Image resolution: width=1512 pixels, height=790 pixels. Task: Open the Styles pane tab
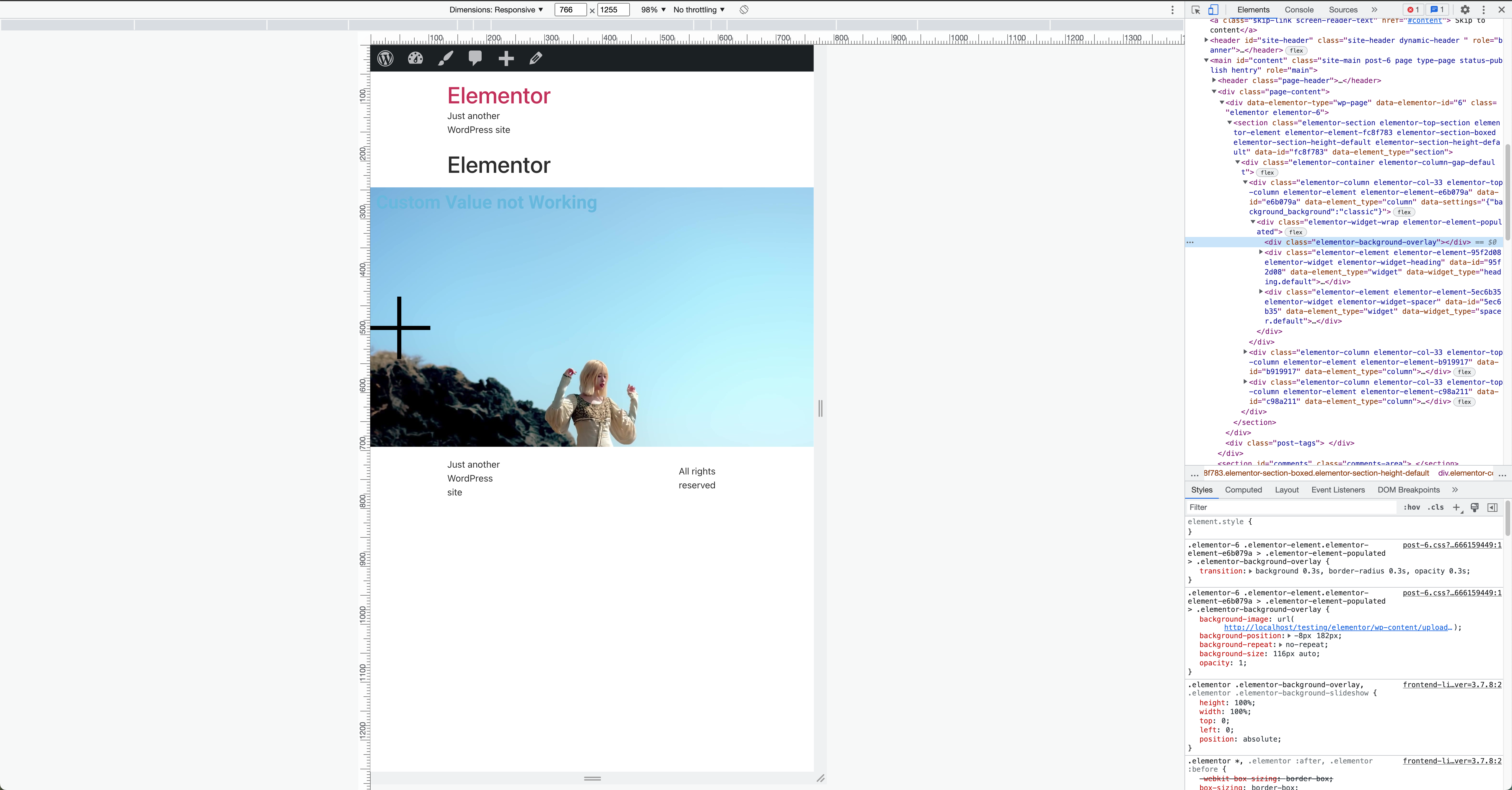click(x=1202, y=490)
